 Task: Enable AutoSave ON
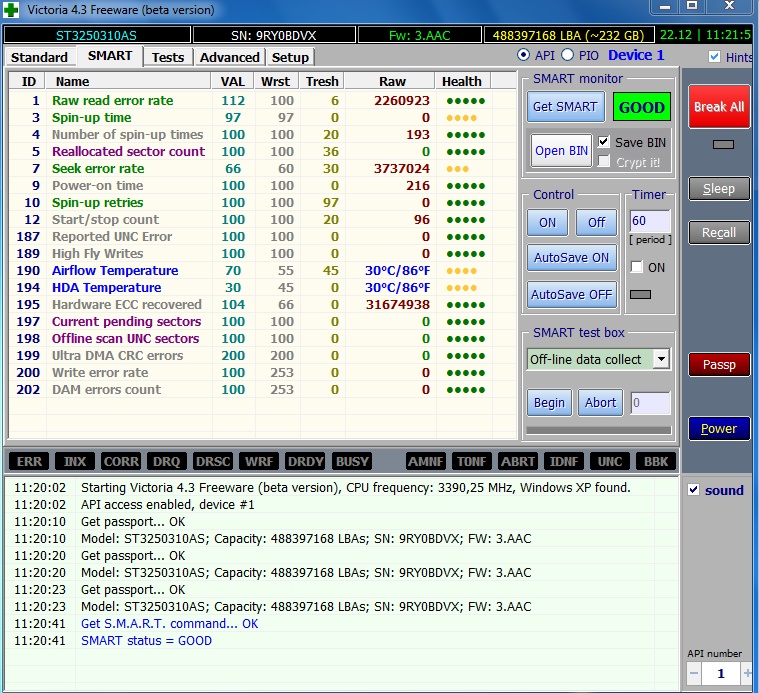point(572,258)
